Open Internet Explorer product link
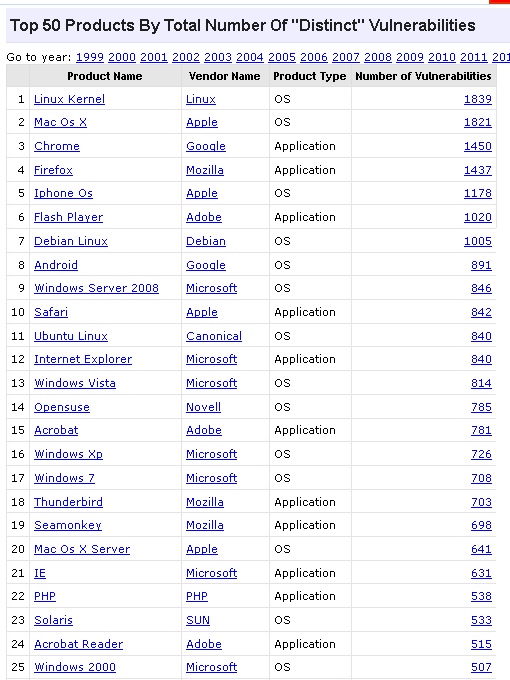This screenshot has width=510, height=680. click(83, 359)
